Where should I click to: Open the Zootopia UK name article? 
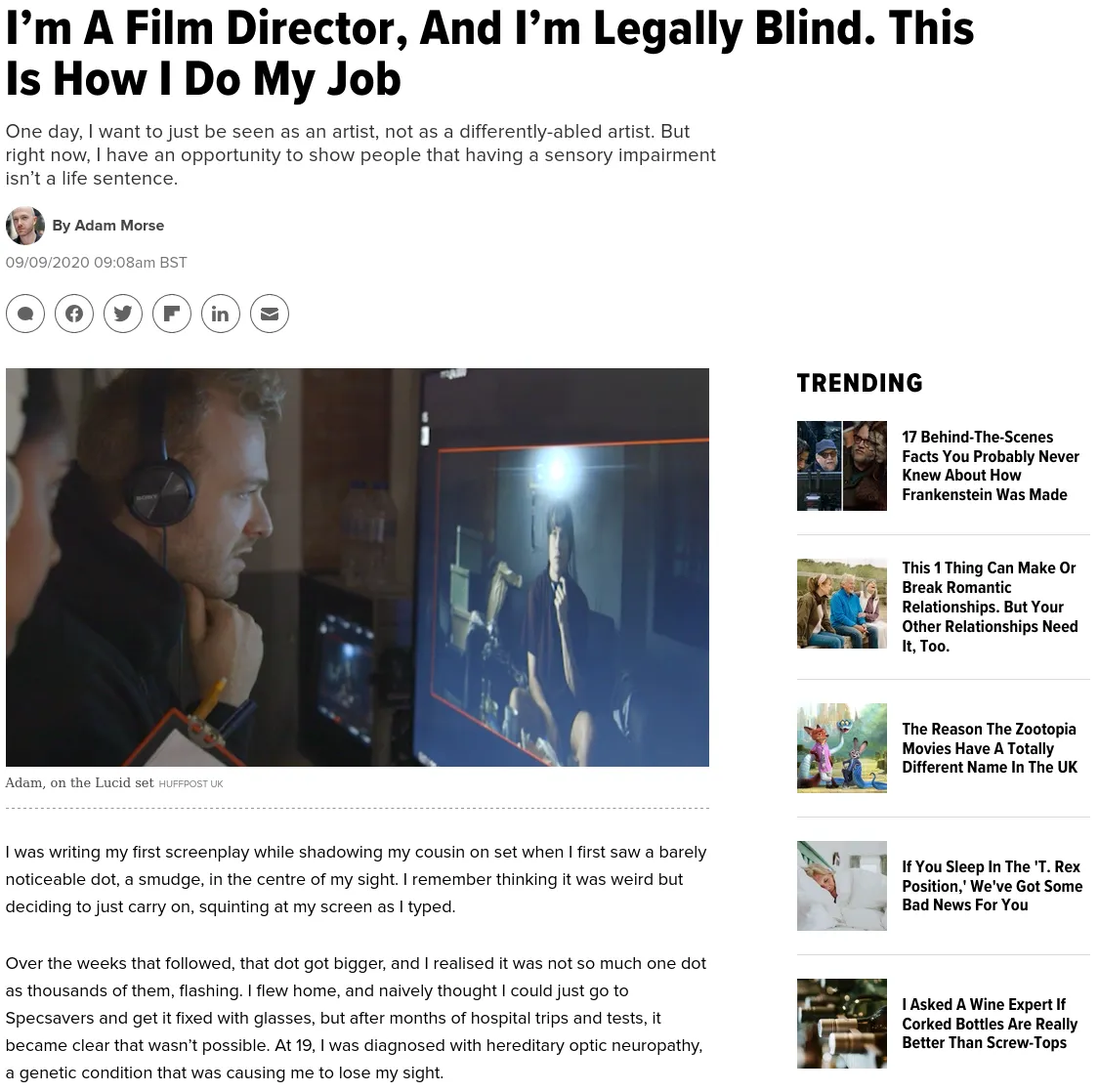click(989, 748)
